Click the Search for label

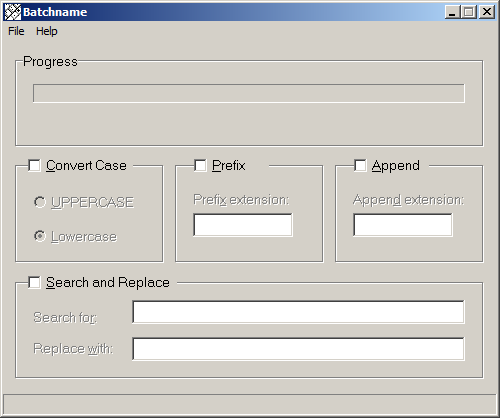click(x=65, y=317)
